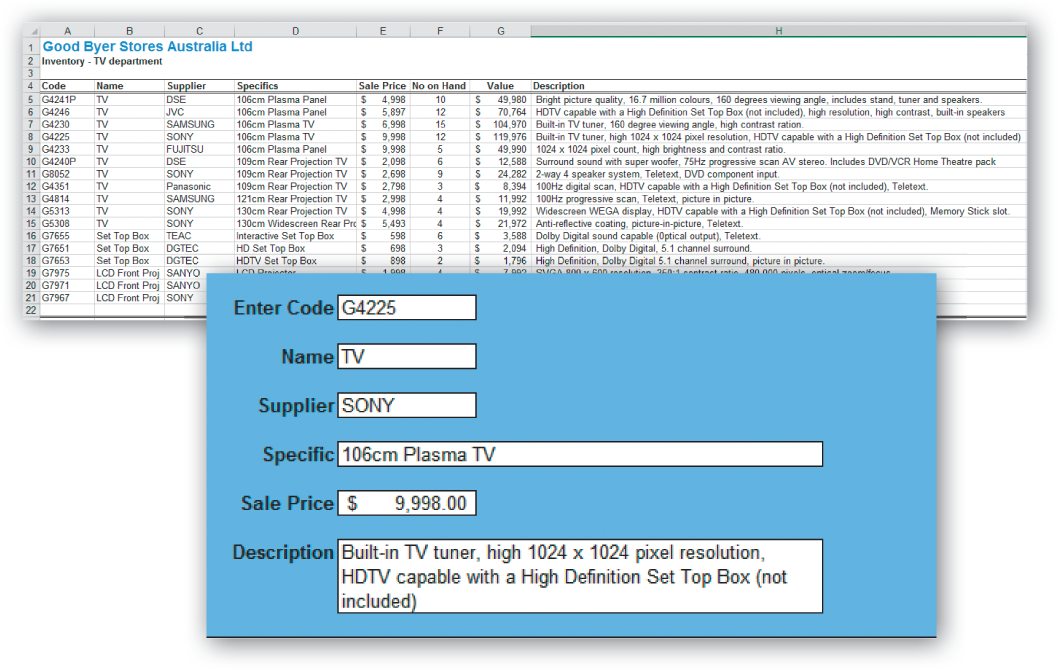
Task: Select the column H header
Action: (779, 31)
